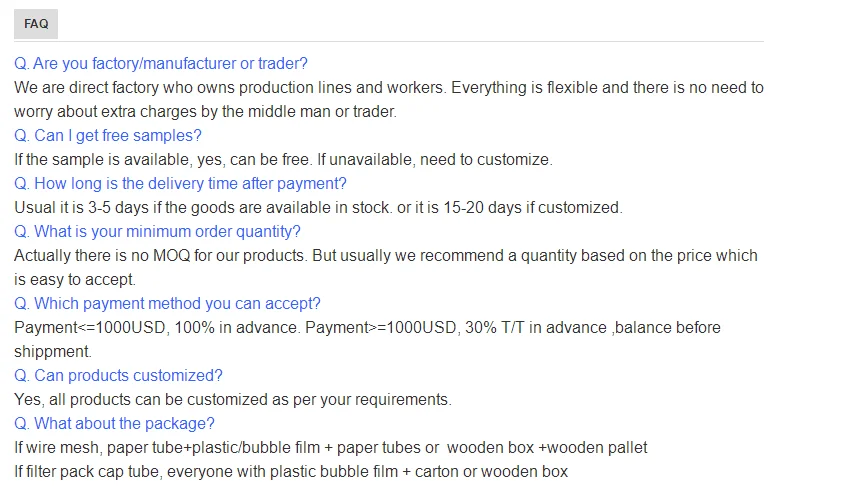Click the 'What about the package?' question

114,424
